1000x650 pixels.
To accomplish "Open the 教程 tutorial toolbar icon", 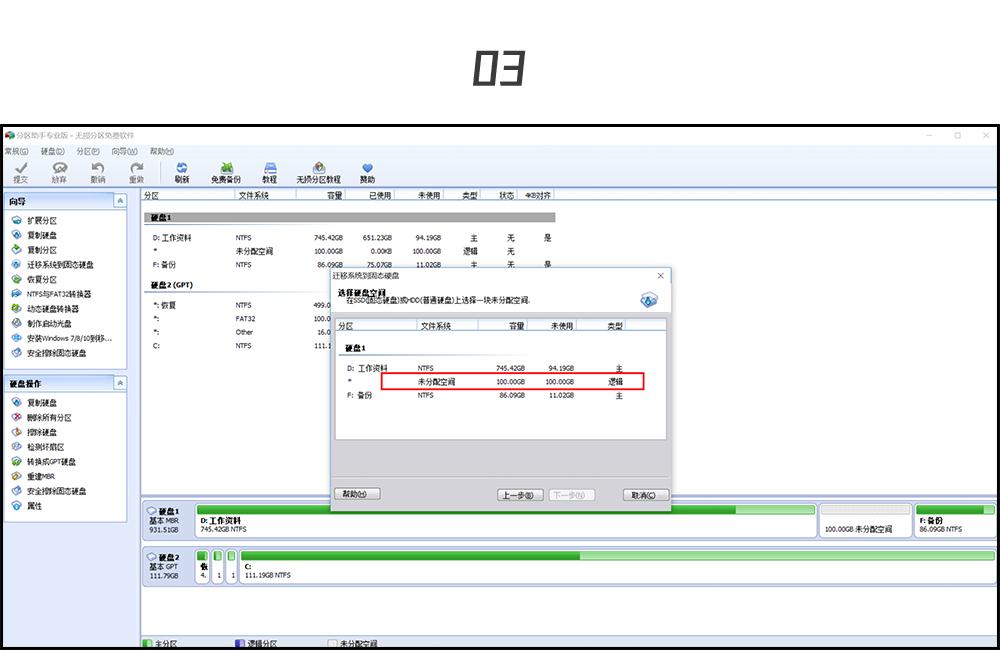I will click(x=270, y=172).
